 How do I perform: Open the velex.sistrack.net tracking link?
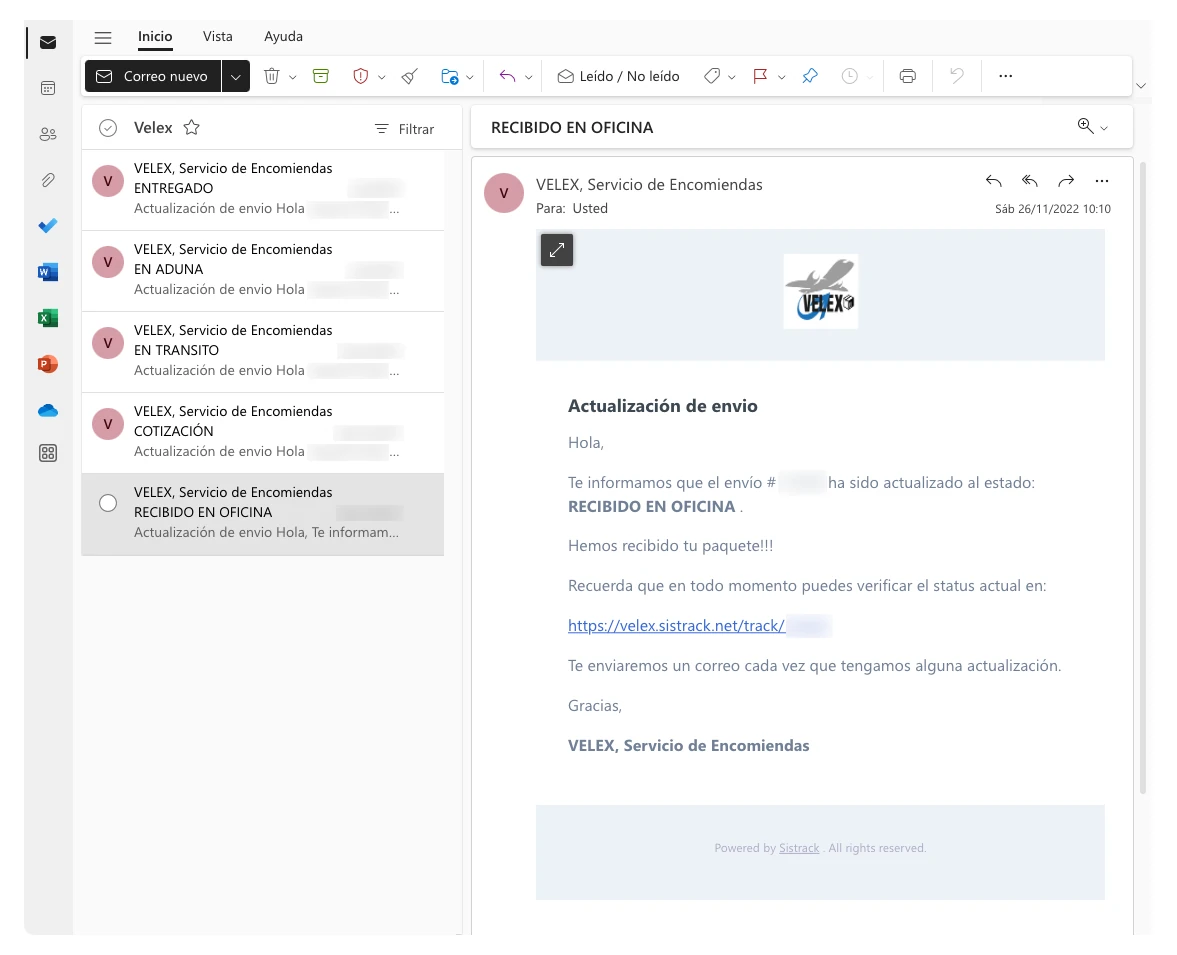coord(676,626)
